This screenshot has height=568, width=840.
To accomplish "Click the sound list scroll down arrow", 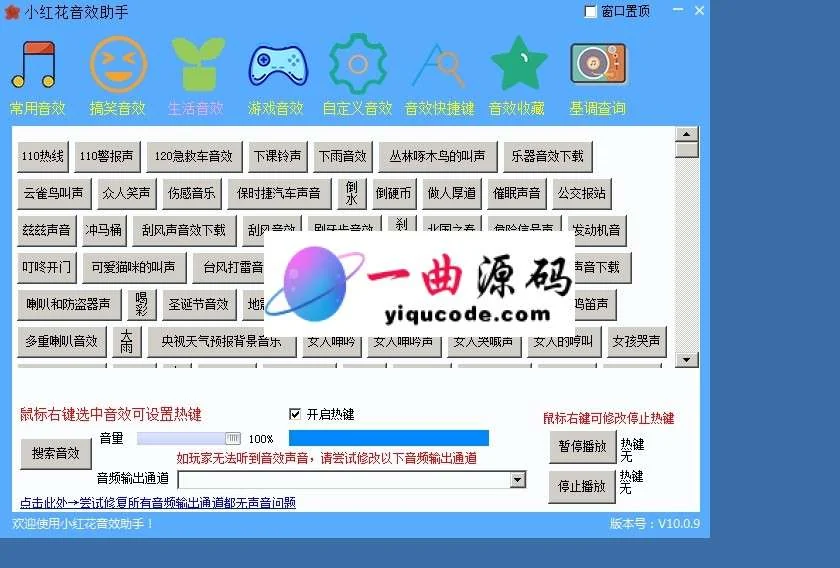I will pyautogui.click(x=686, y=360).
